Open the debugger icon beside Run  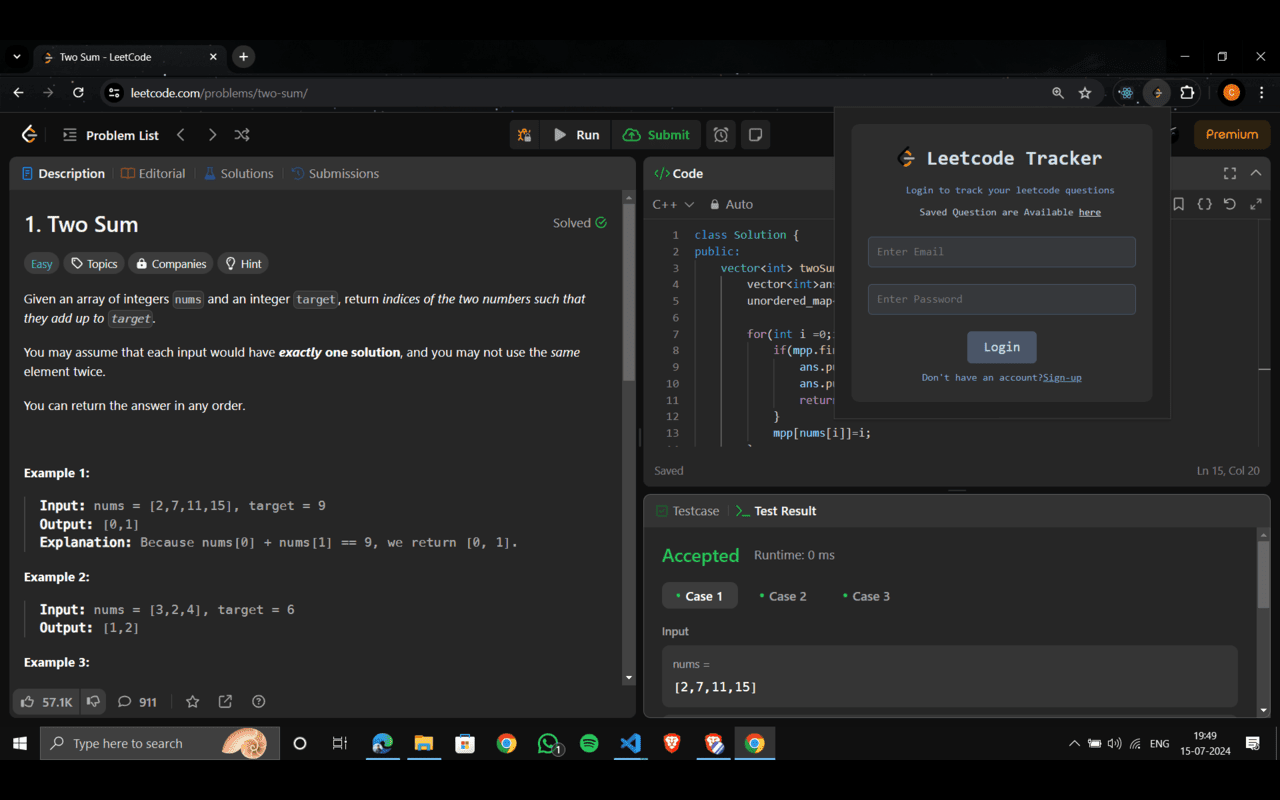coord(524,135)
